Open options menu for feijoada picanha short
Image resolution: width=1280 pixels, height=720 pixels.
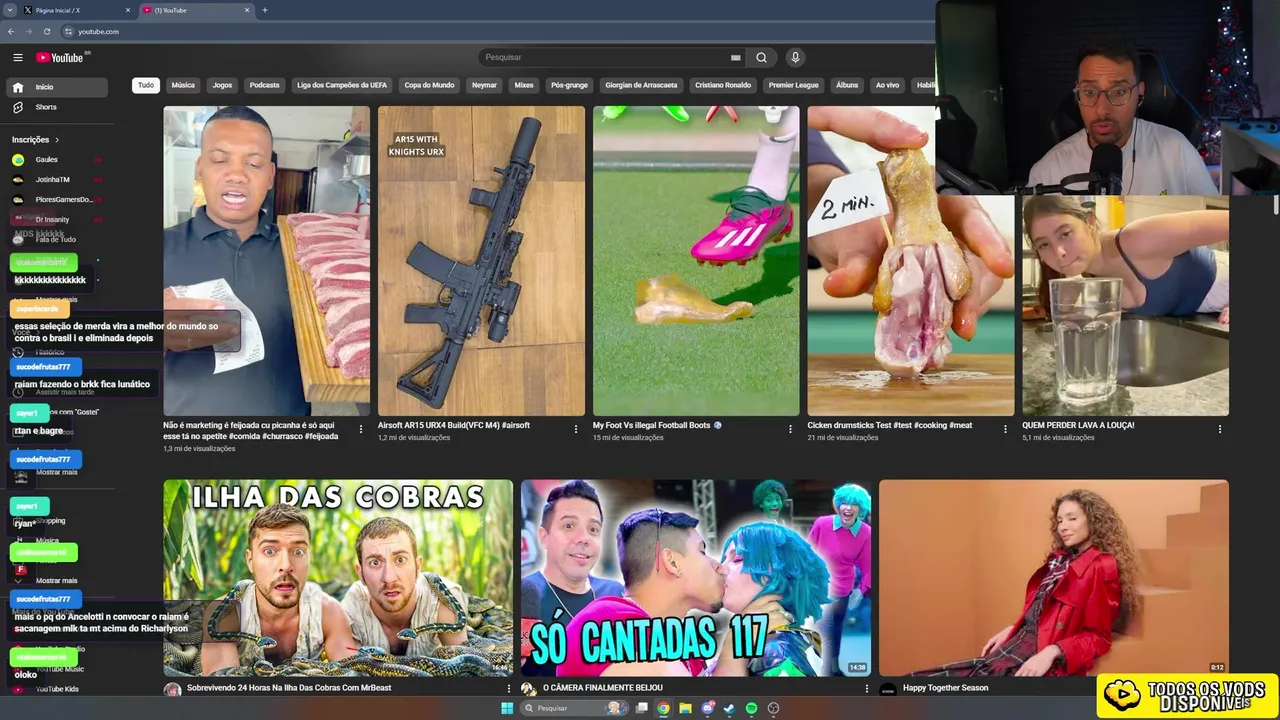click(x=361, y=429)
